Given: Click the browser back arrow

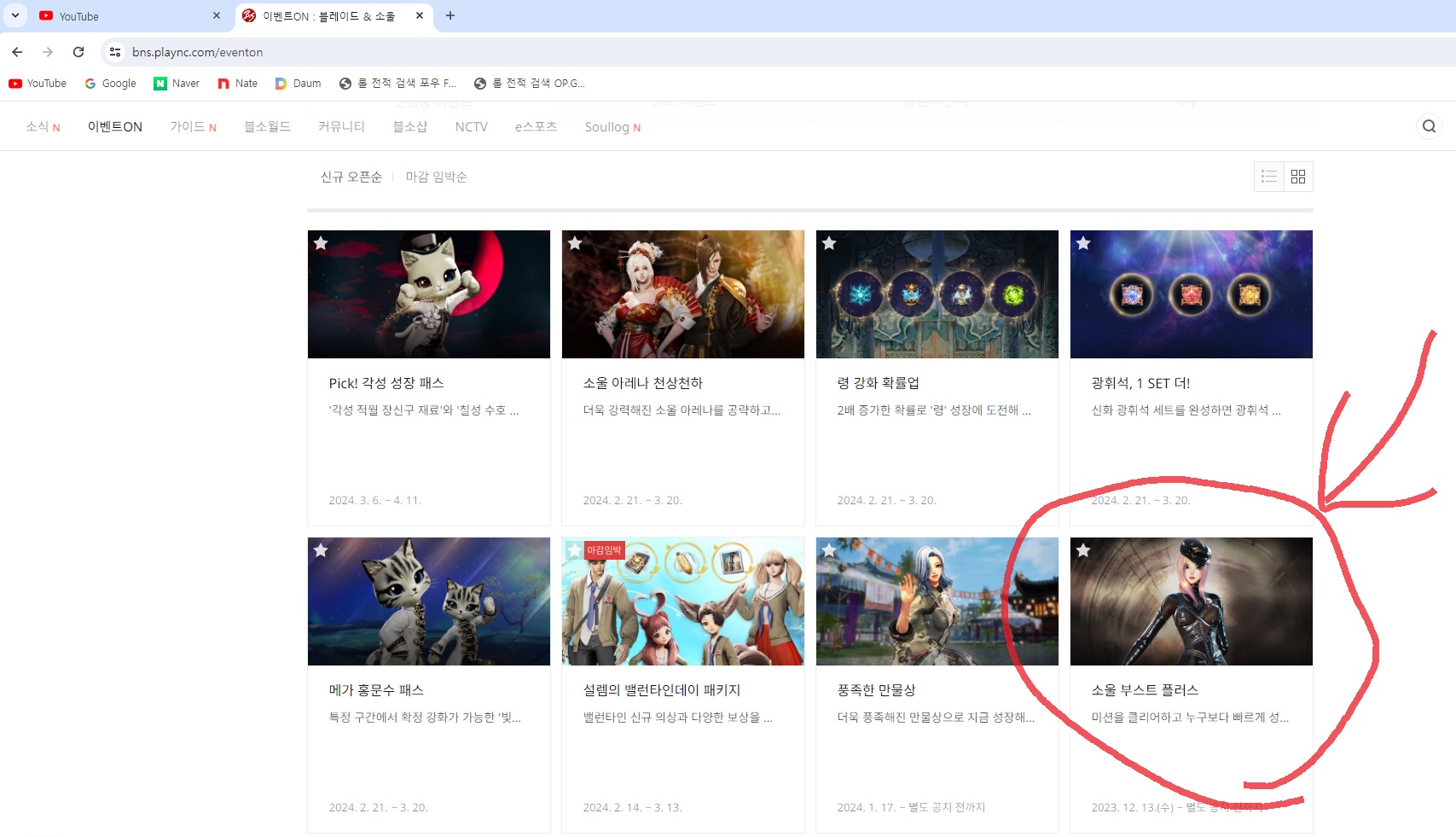Looking at the screenshot, I should pyautogui.click(x=17, y=52).
